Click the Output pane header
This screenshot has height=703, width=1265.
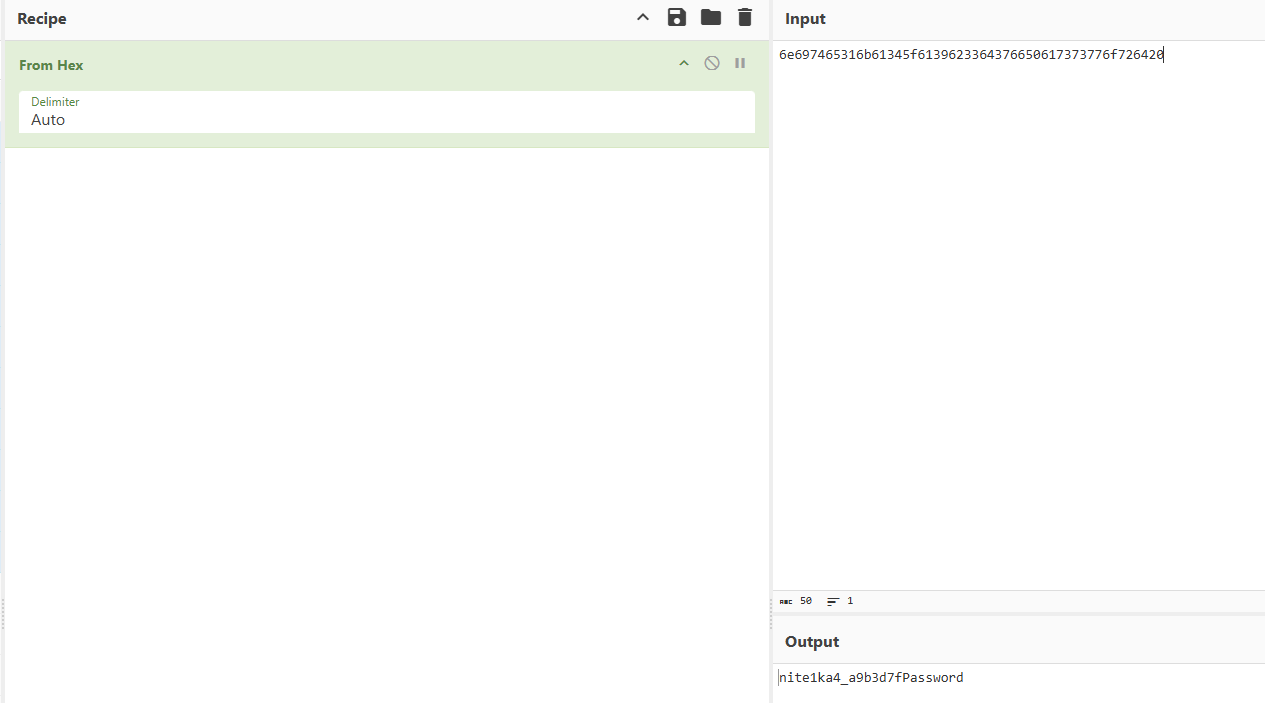click(812, 642)
